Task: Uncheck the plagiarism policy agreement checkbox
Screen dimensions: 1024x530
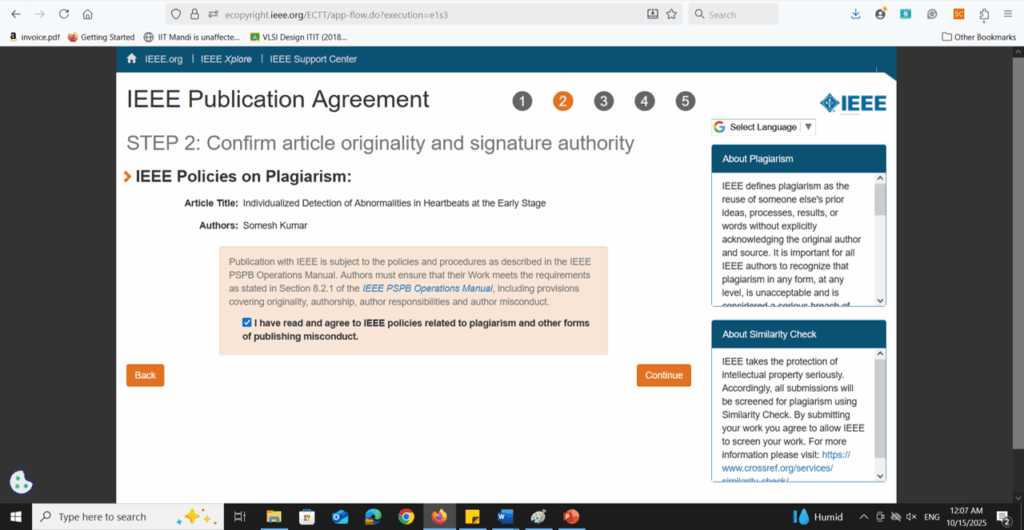Action: pyautogui.click(x=247, y=323)
